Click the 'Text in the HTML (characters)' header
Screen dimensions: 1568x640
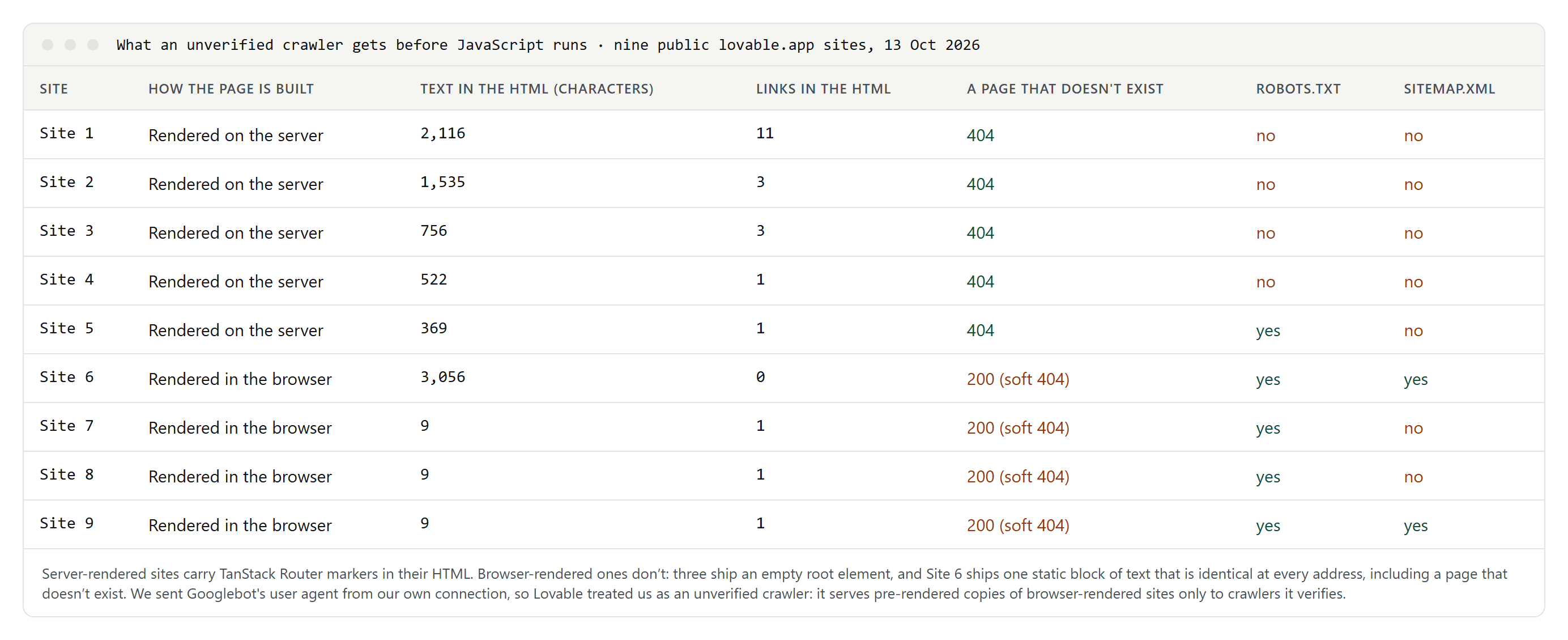pos(536,89)
